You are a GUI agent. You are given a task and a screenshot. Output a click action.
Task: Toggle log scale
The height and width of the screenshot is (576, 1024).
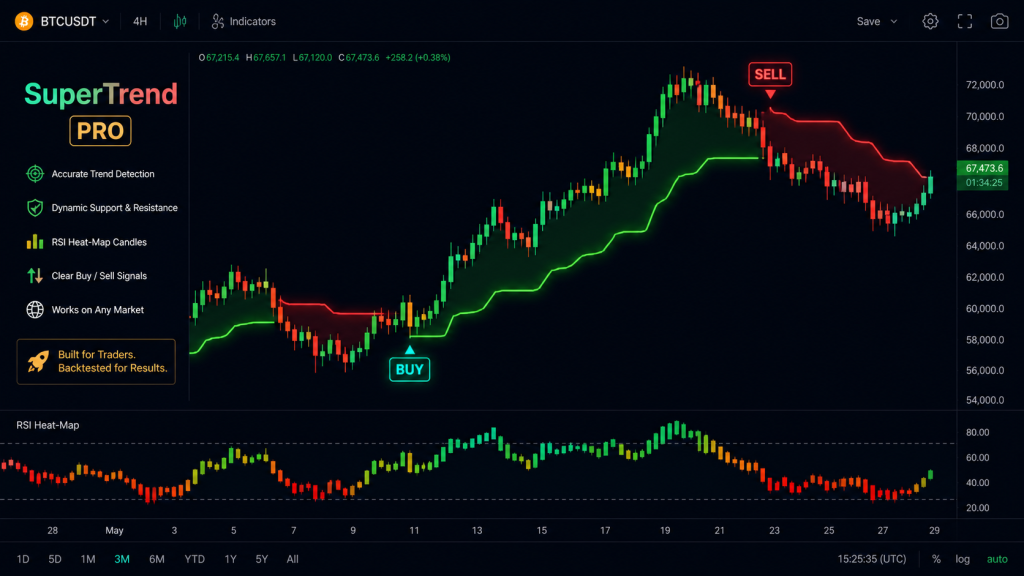[x=963, y=559]
